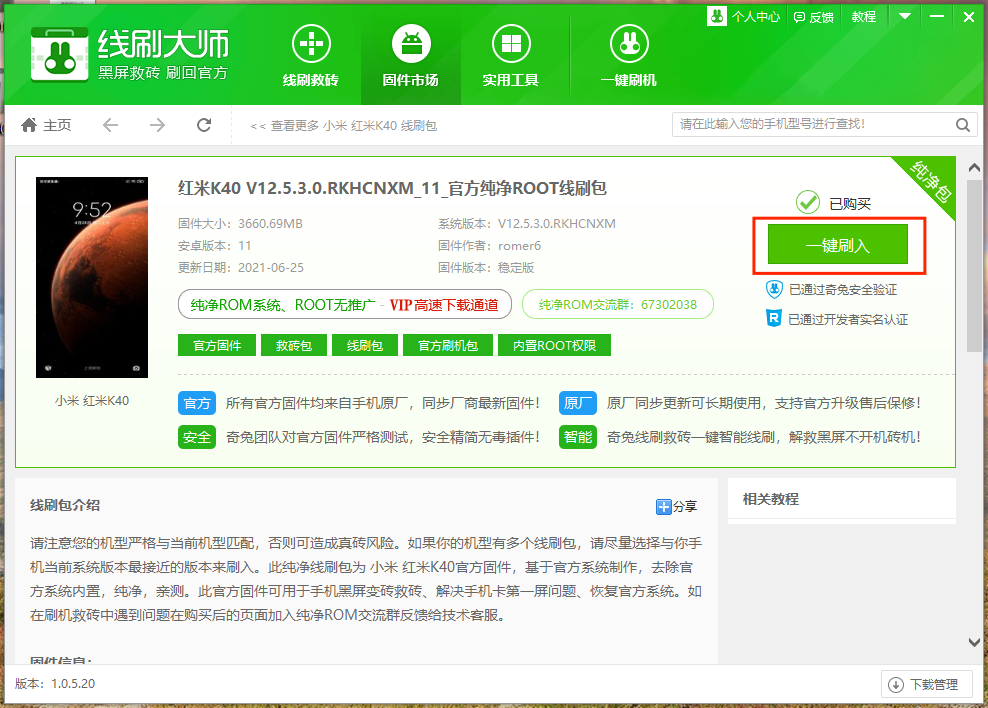Click 纯净ROM交流群: 67302038 button
This screenshot has height=708, width=988.
click(x=618, y=304)
